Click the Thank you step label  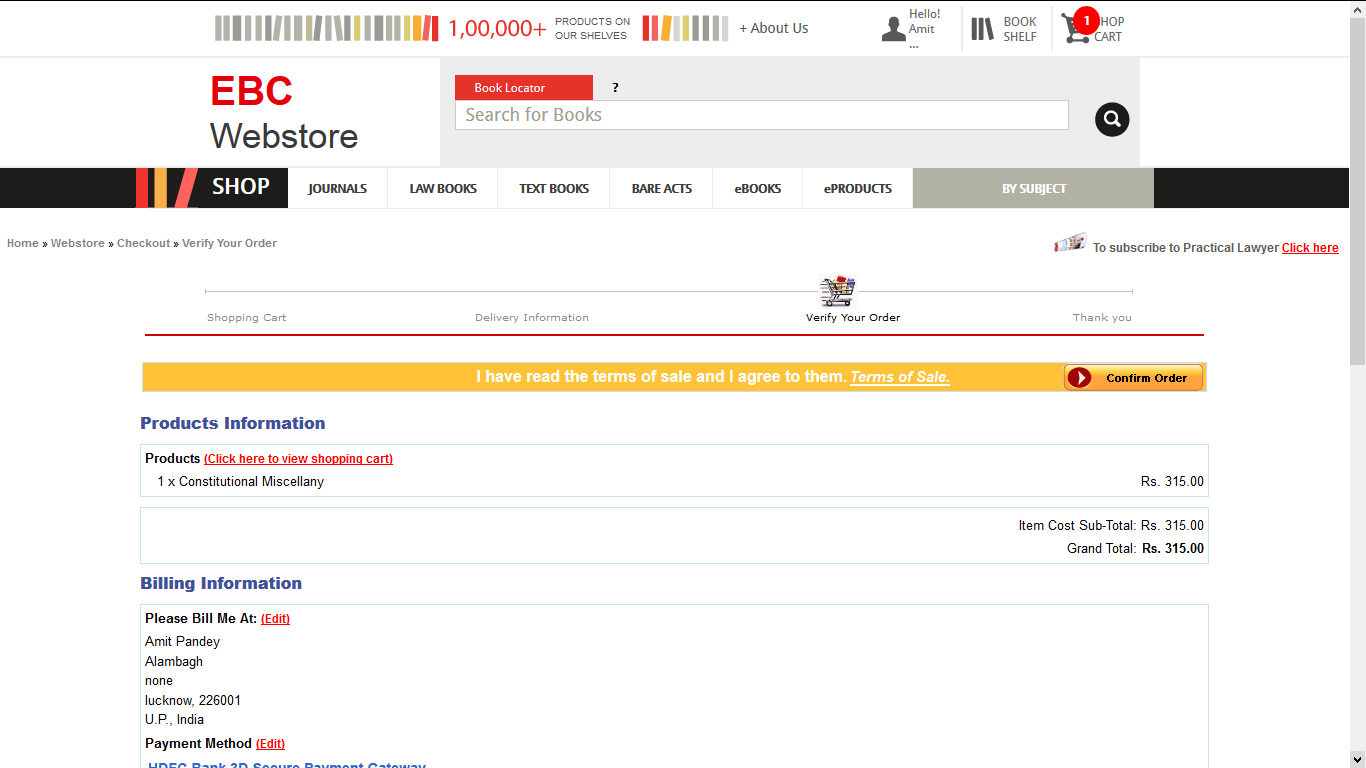(x=1102, y=317)
